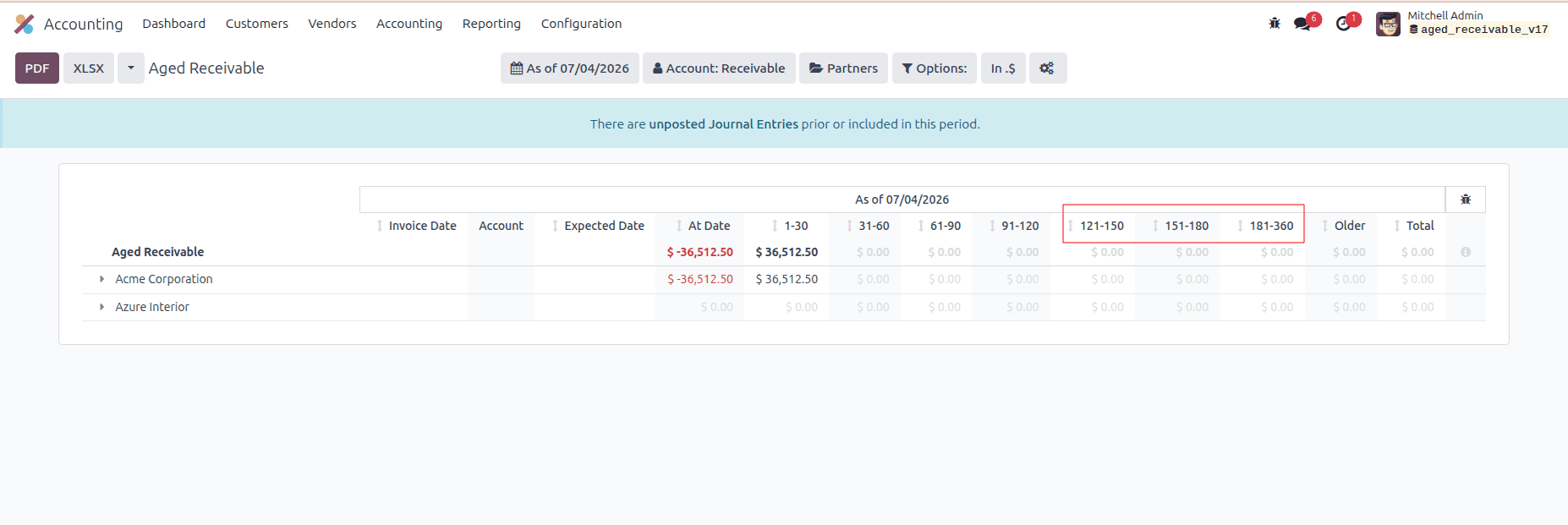This screenshot has width=1568, height=525.
Task: Sort by the 61-90 column icon
Action: click(921, 226)
